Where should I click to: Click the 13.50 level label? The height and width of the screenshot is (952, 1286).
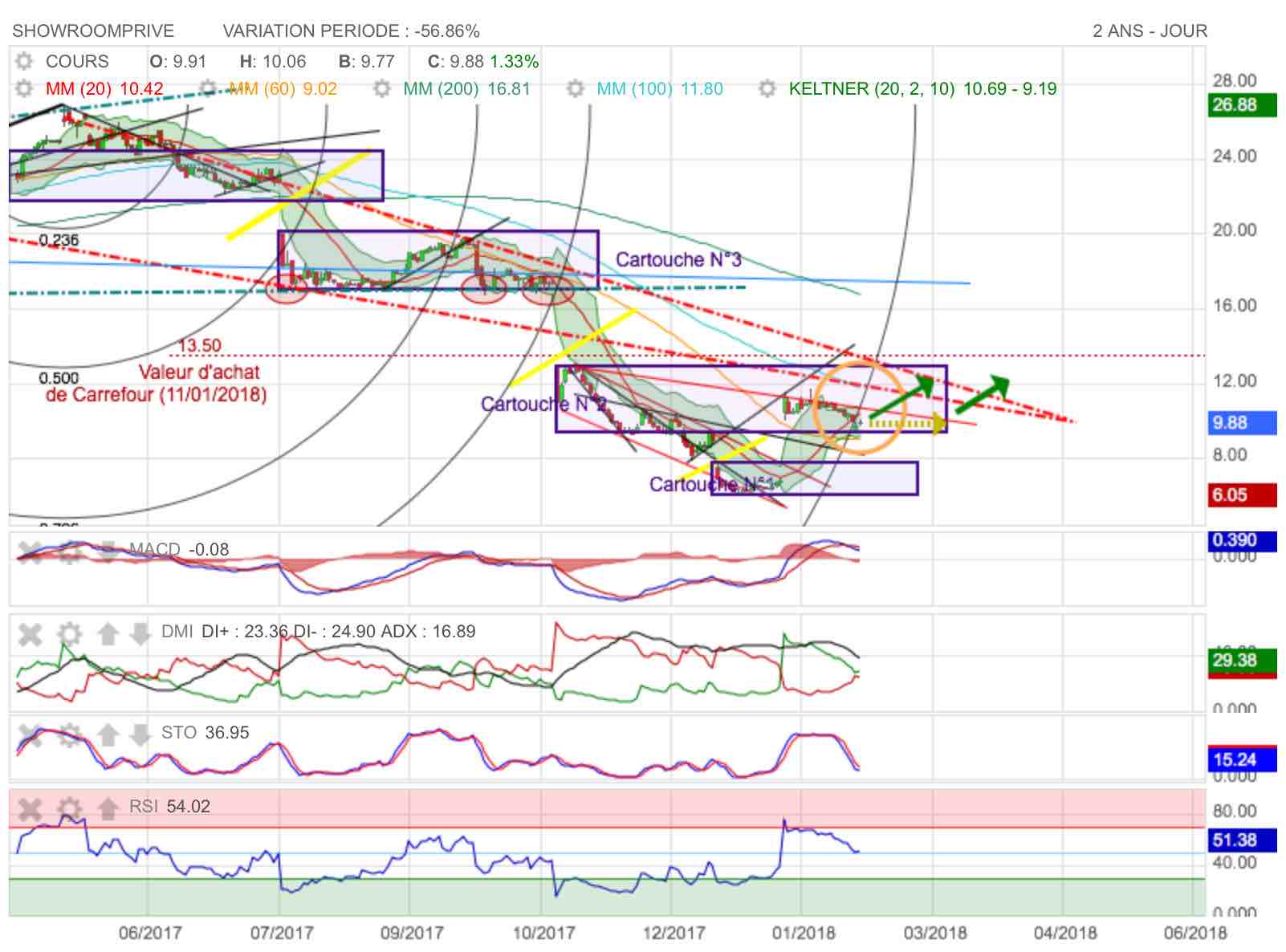[199, 345]
